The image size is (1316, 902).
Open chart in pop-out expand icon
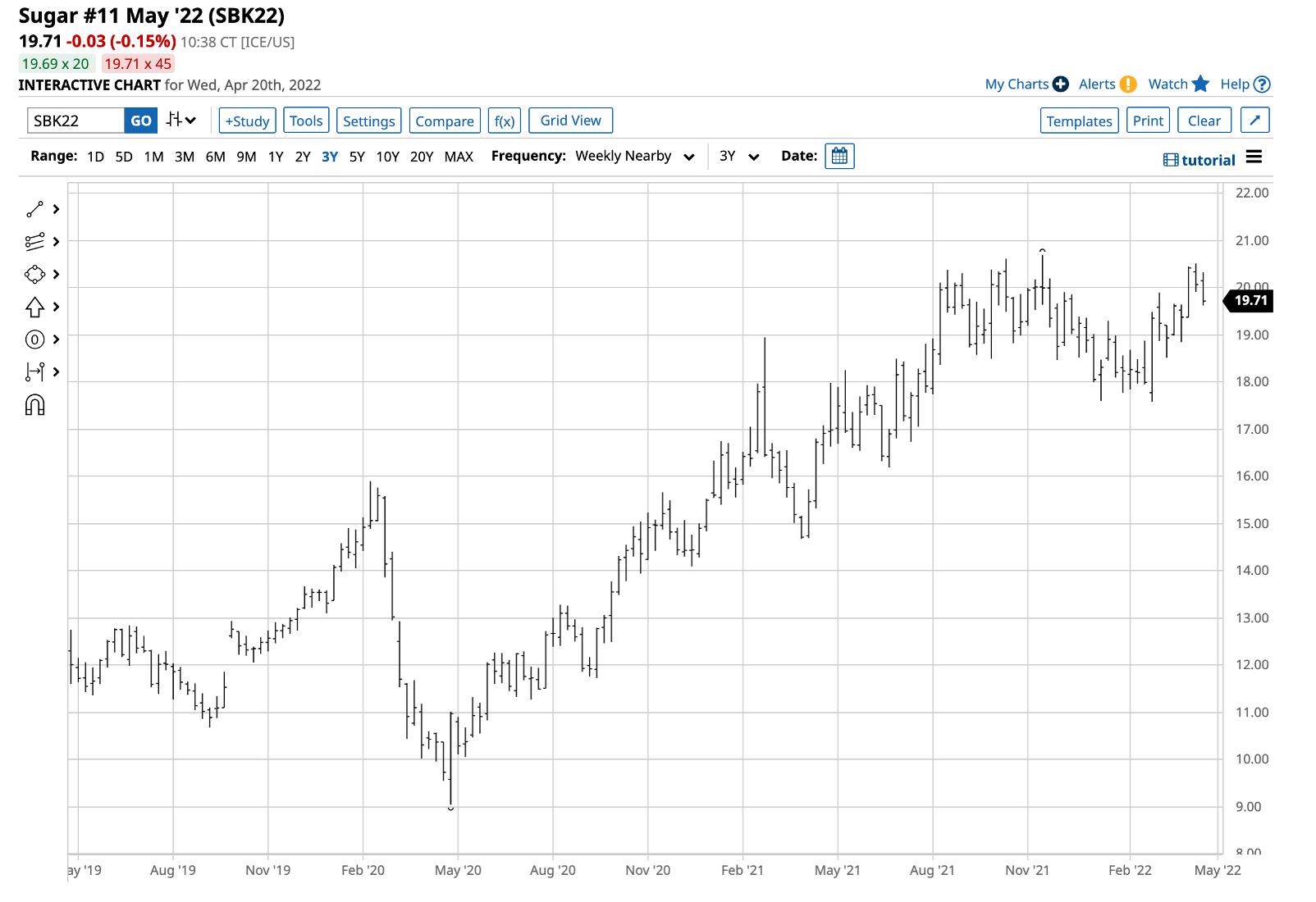coord(1254,121)
